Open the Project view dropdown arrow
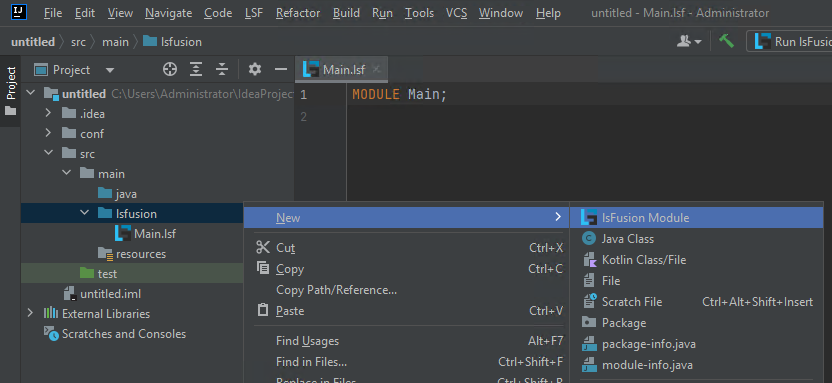 [x=110, y=70]
